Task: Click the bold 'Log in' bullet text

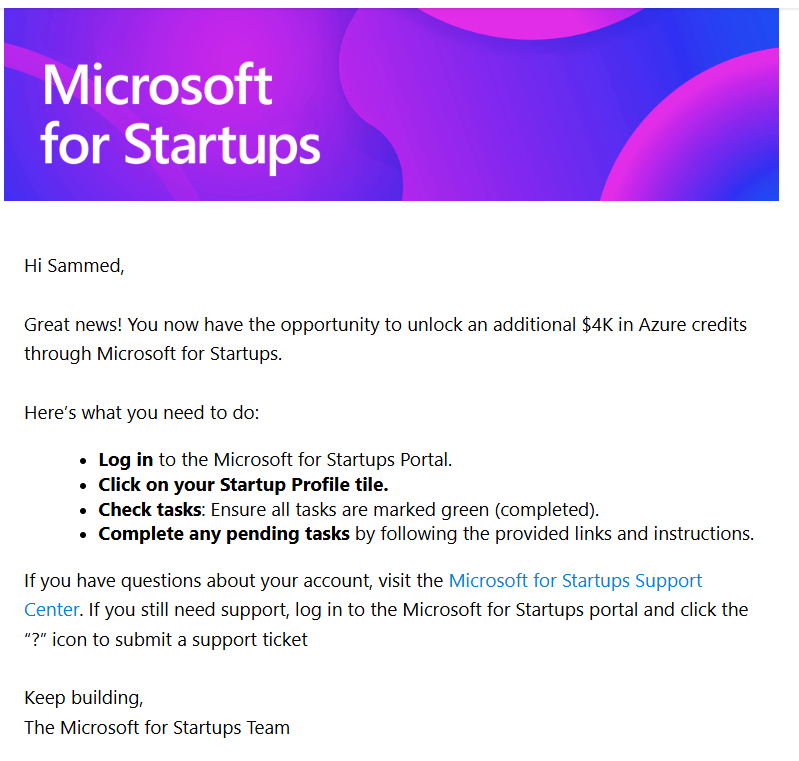Action: click(x=125, y=460)
